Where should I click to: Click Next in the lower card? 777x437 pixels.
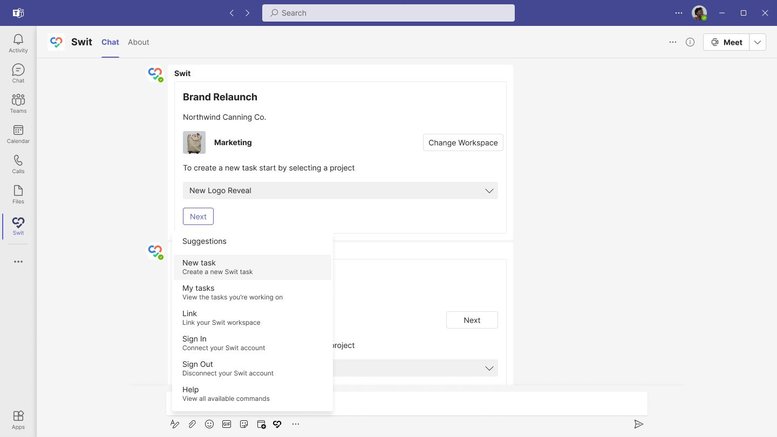click(472, 320)
